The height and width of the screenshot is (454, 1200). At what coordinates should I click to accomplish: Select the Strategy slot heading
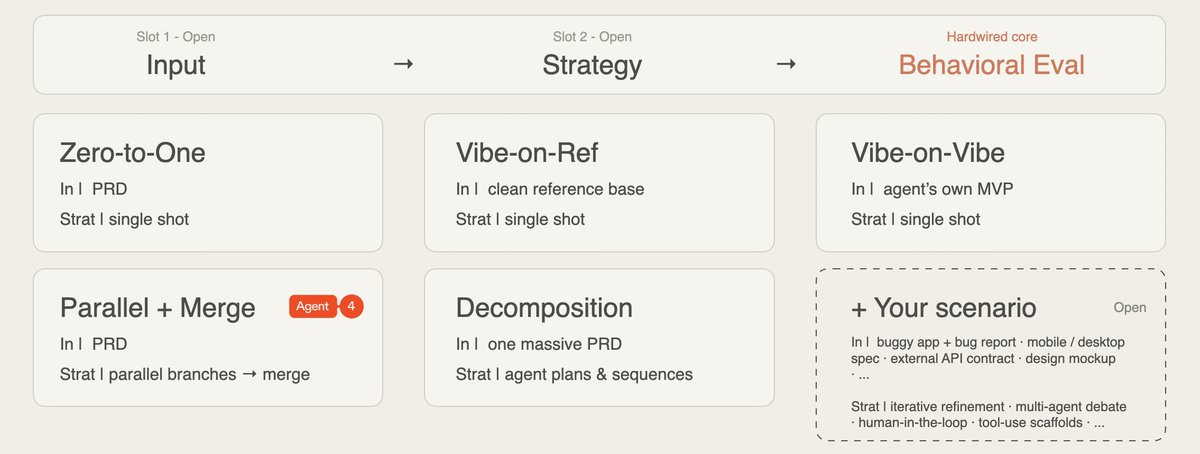(x=592, y=66)
